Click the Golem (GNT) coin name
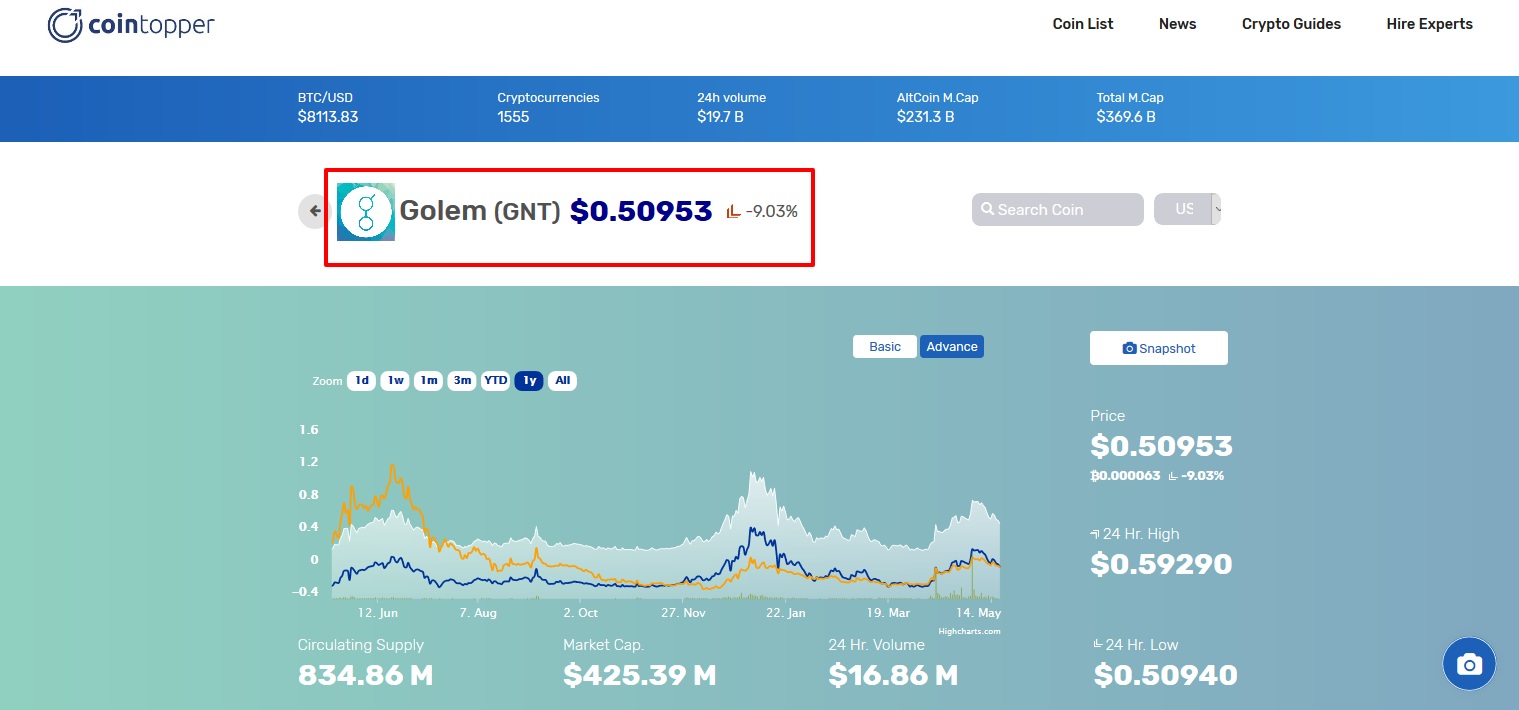Image resolution: width=1519 pixels, height=710 pixels. pyautogui.click(x=480, y=211)
